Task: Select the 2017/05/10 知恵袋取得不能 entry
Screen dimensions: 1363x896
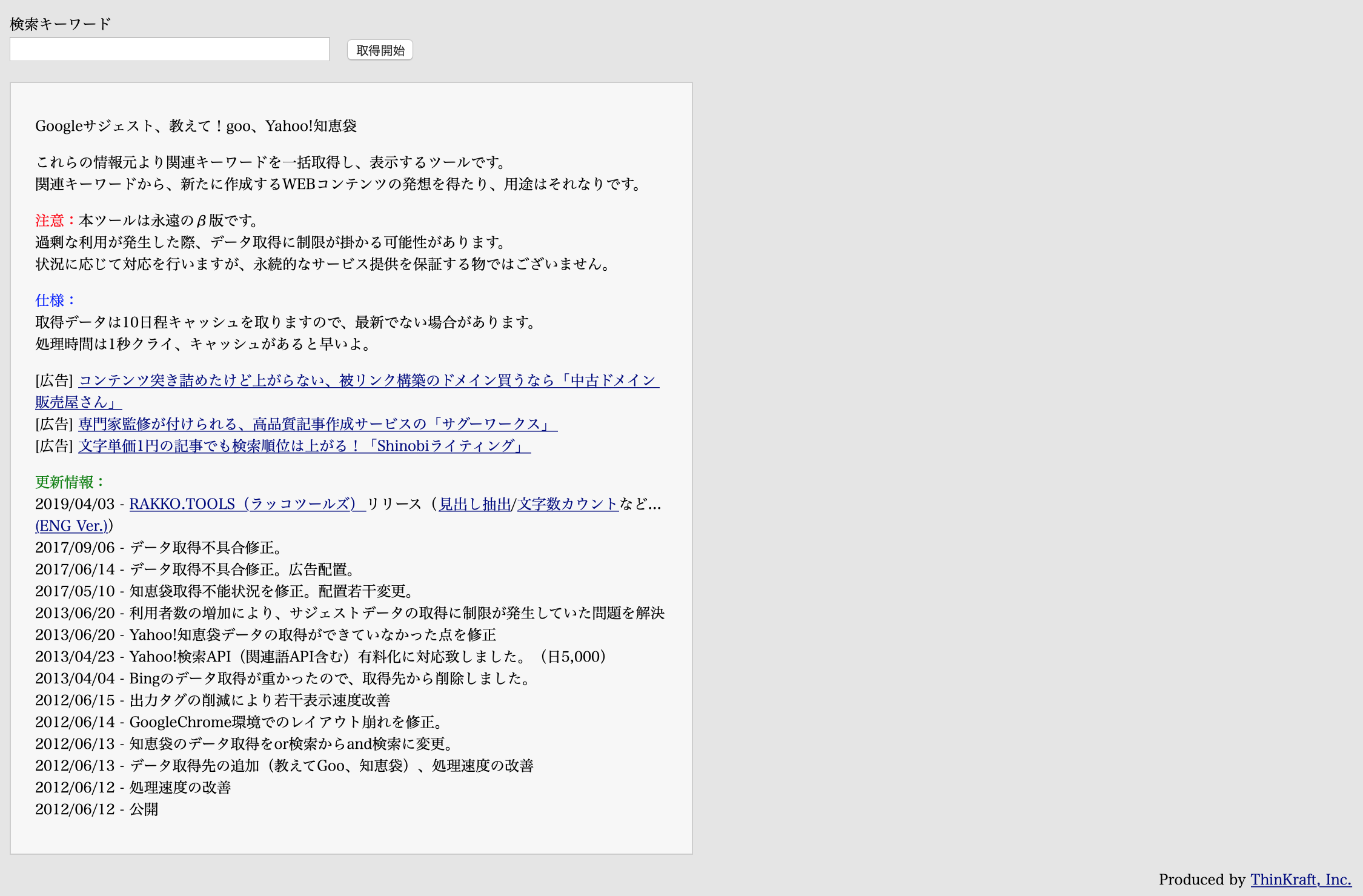Action: [225, 591]
